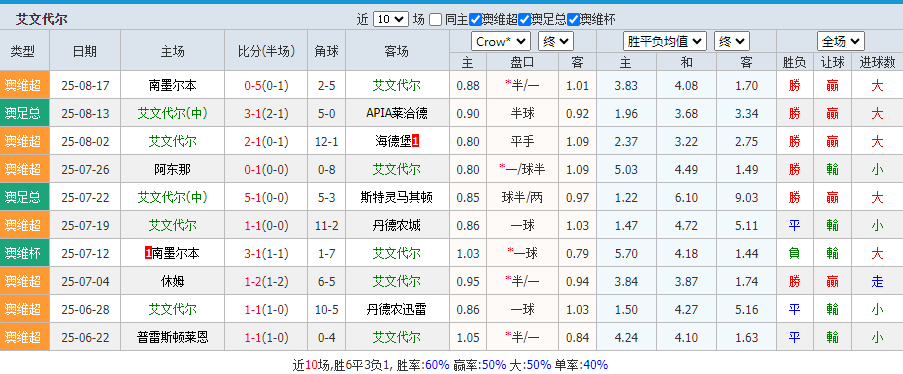Click APIA莱洽德 away team
This screenshot has height=374, width=903.
[397, 114]
